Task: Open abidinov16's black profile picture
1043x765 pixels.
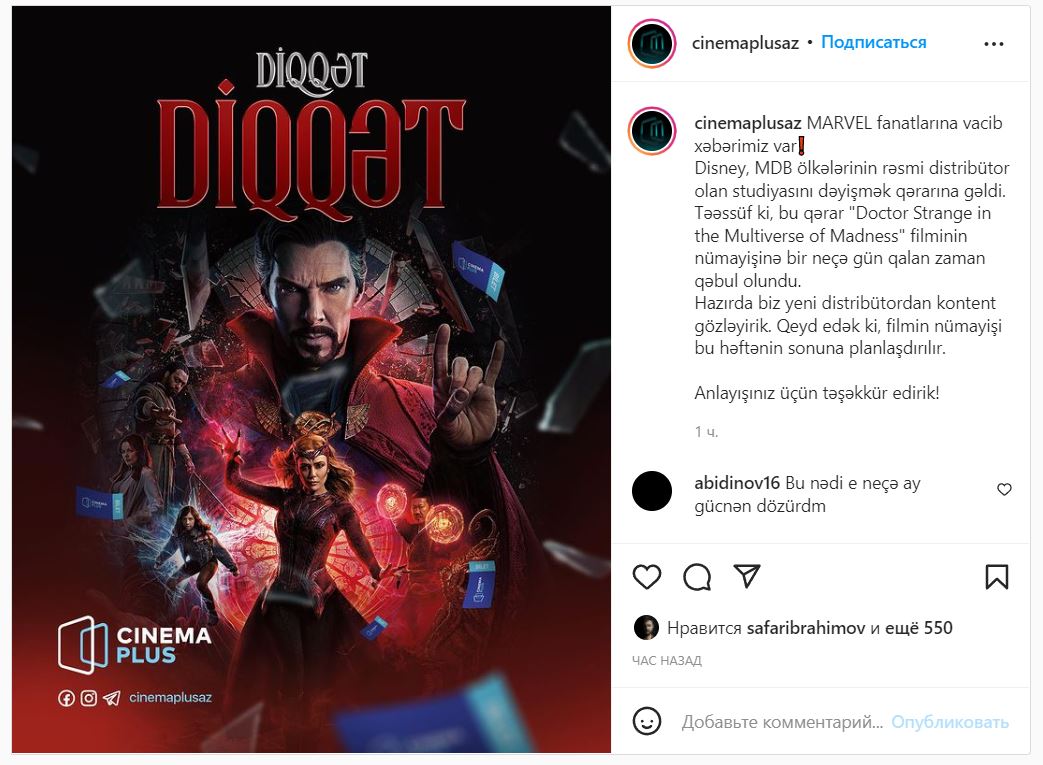Action: coord(652,491)
